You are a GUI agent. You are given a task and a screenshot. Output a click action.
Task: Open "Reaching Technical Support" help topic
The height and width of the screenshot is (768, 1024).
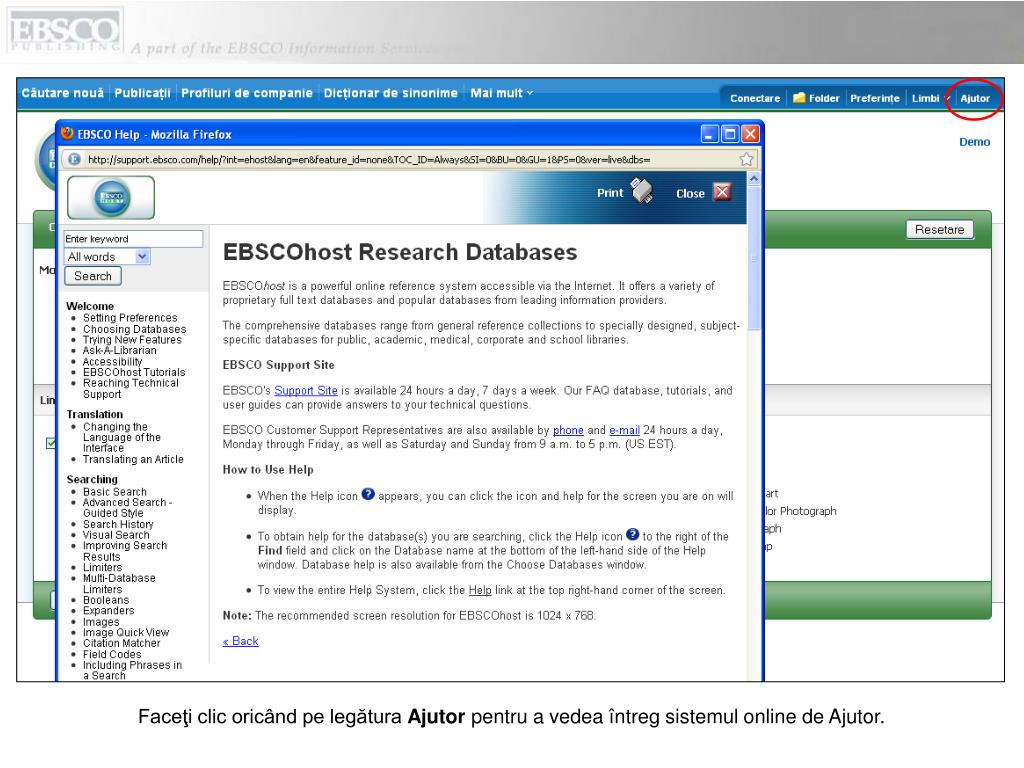131,389
